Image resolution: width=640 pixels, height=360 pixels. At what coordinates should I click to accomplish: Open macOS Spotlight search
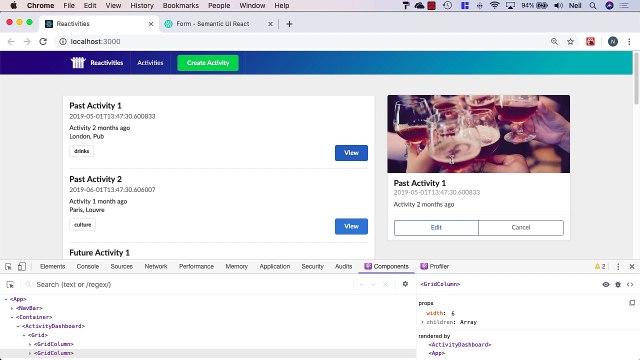(593, 5)
